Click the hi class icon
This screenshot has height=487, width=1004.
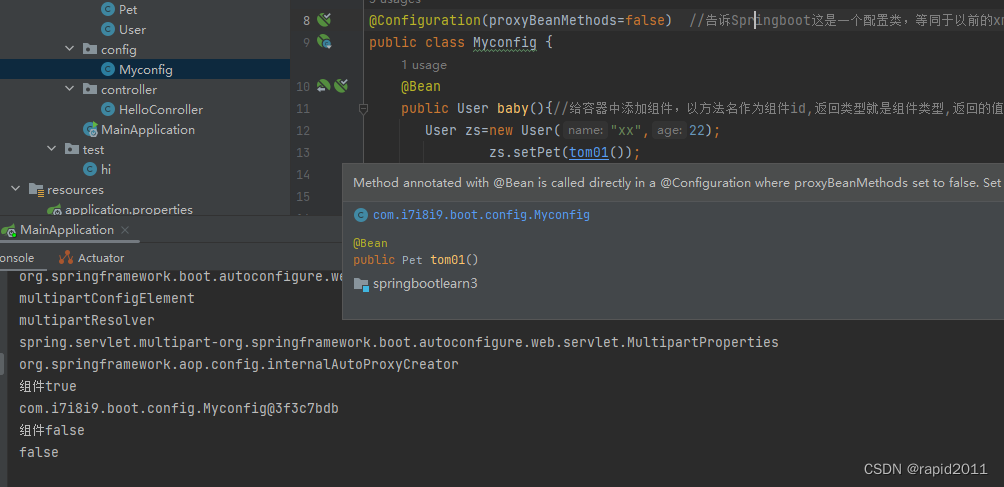90,169
